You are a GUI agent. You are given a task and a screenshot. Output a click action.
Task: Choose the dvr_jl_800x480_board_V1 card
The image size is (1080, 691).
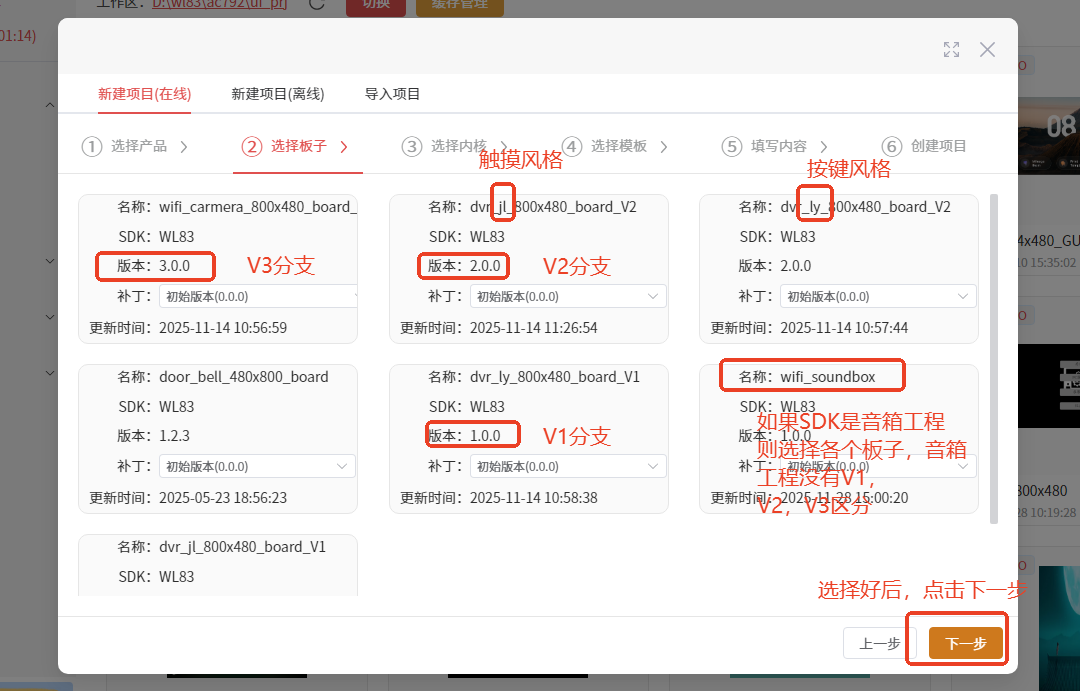(218, 565)
